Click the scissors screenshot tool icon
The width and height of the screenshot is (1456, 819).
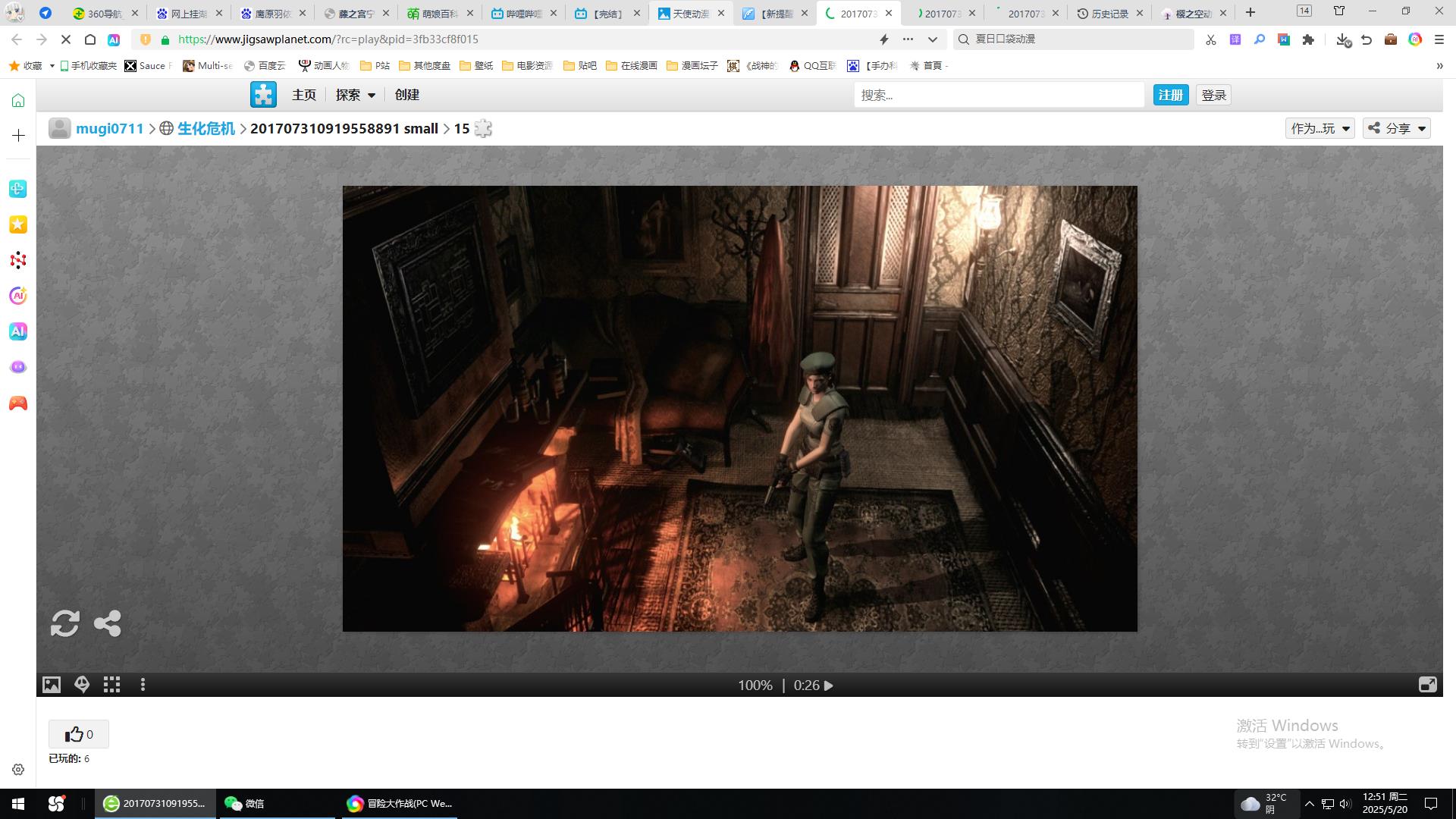pos(1211,39)
